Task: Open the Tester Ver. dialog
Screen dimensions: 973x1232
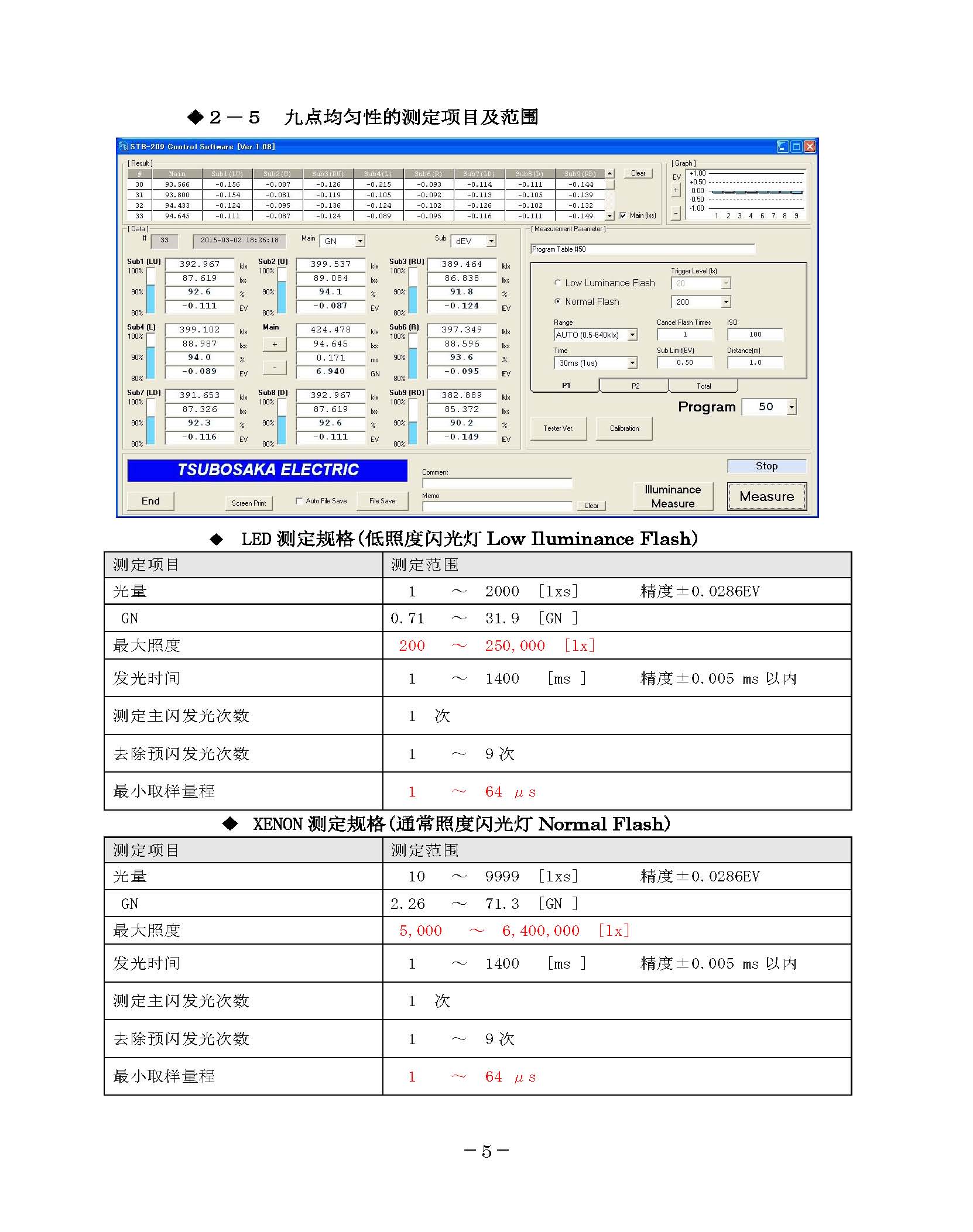Action: click(x=558, y=428)
